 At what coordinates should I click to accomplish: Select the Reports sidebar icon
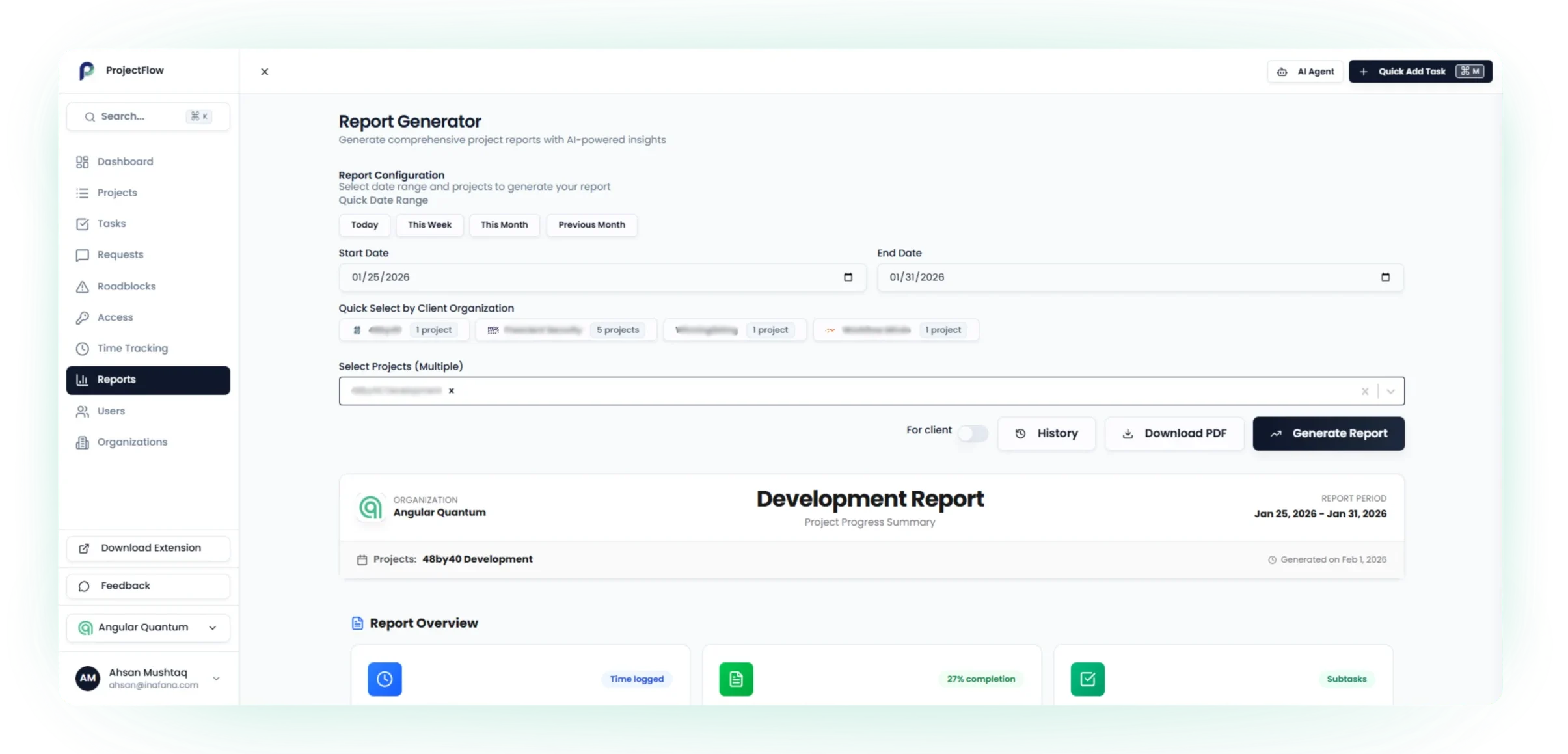point(82,379)
